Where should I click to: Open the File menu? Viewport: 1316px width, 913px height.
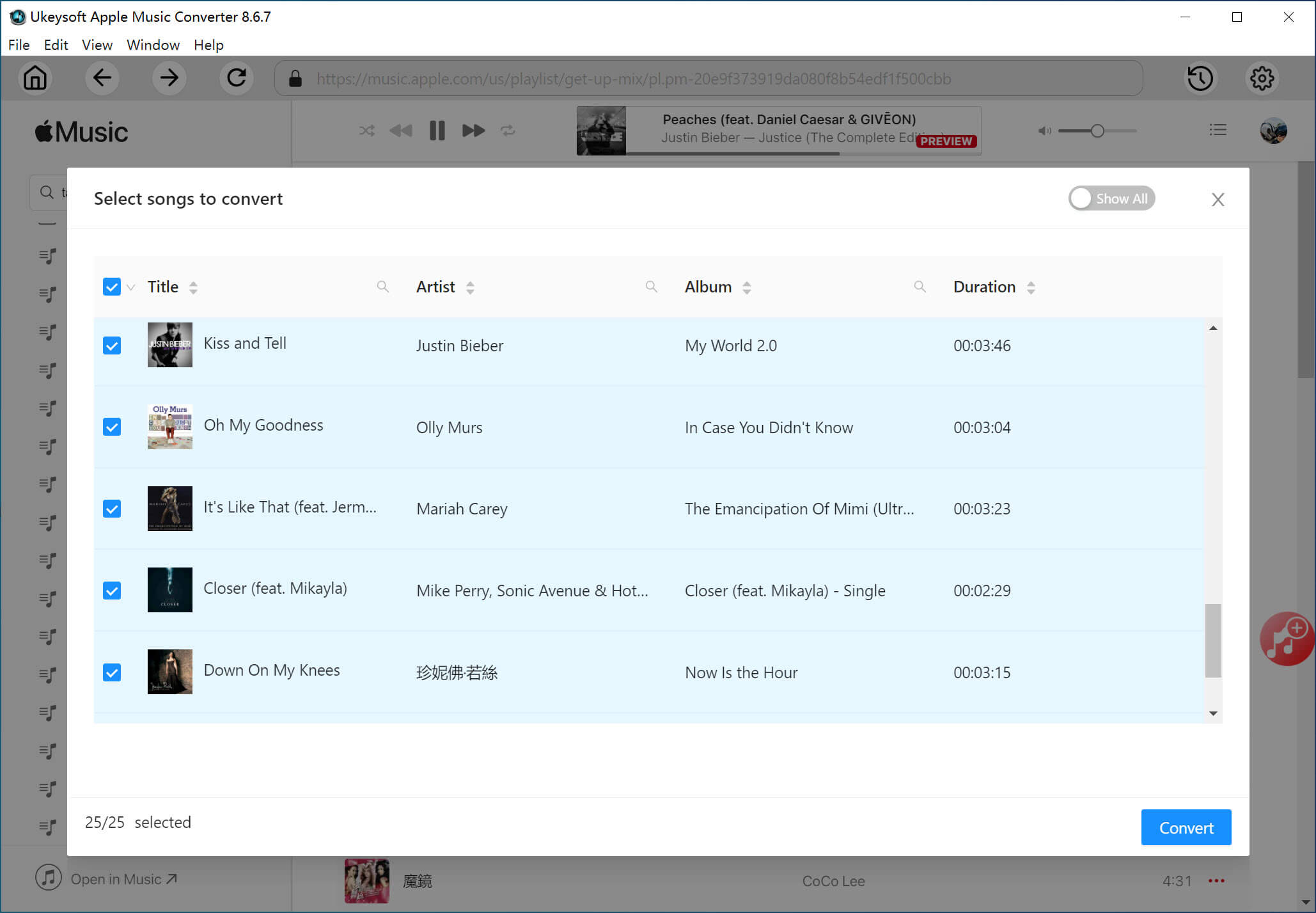point(18,44)
